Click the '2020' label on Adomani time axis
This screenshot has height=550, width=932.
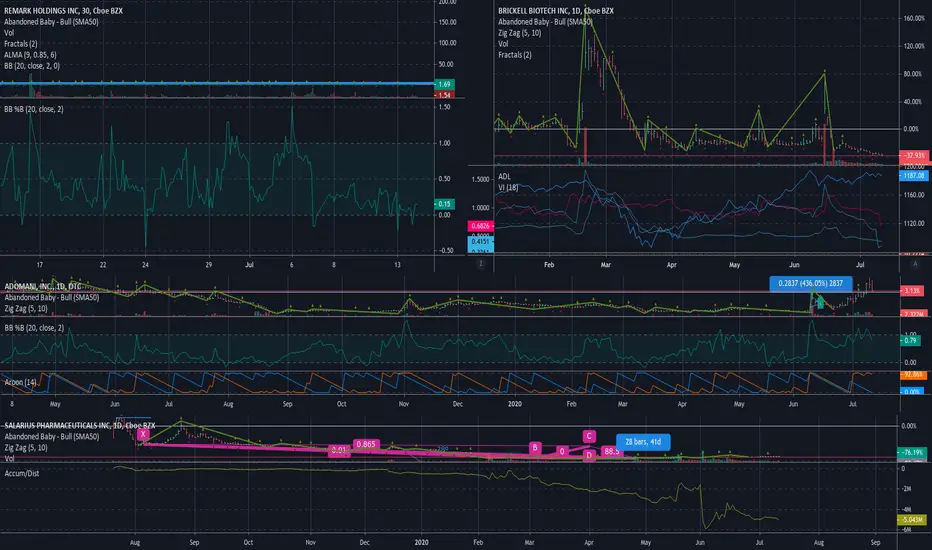(515, 404)
